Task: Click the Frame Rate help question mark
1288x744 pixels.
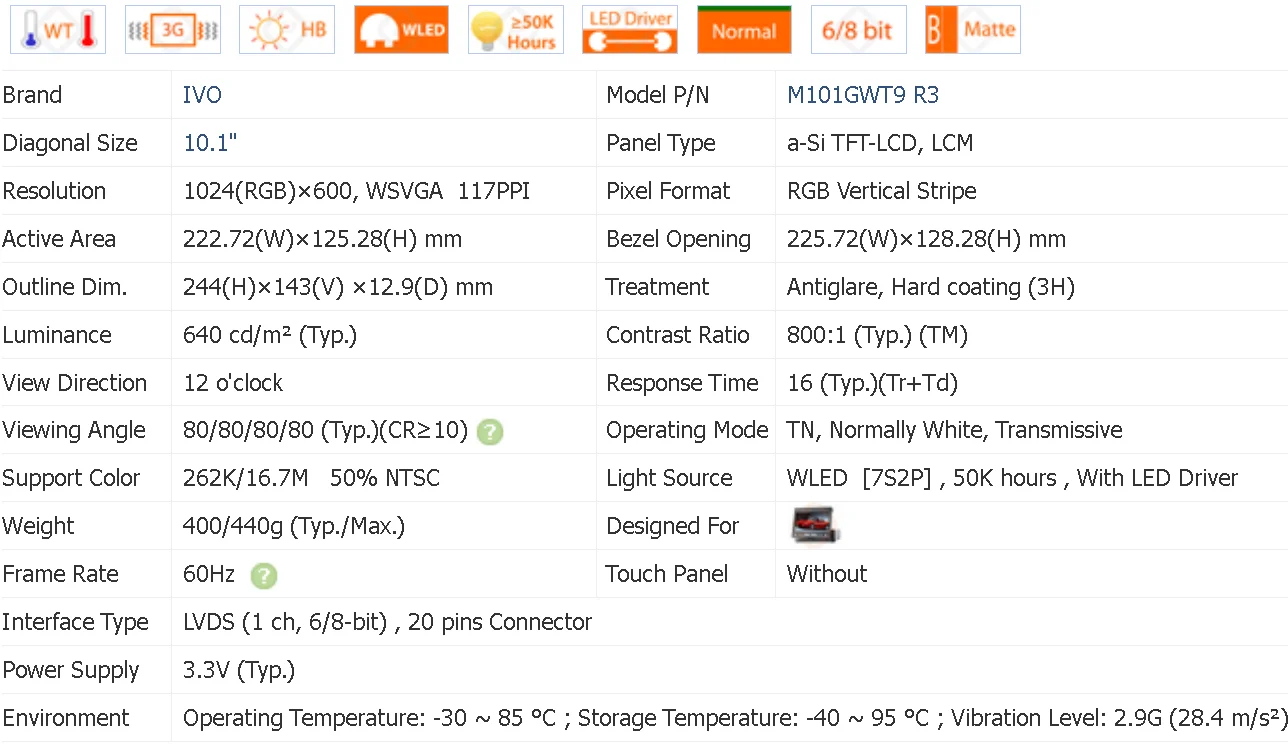Action: coord(263,575)
